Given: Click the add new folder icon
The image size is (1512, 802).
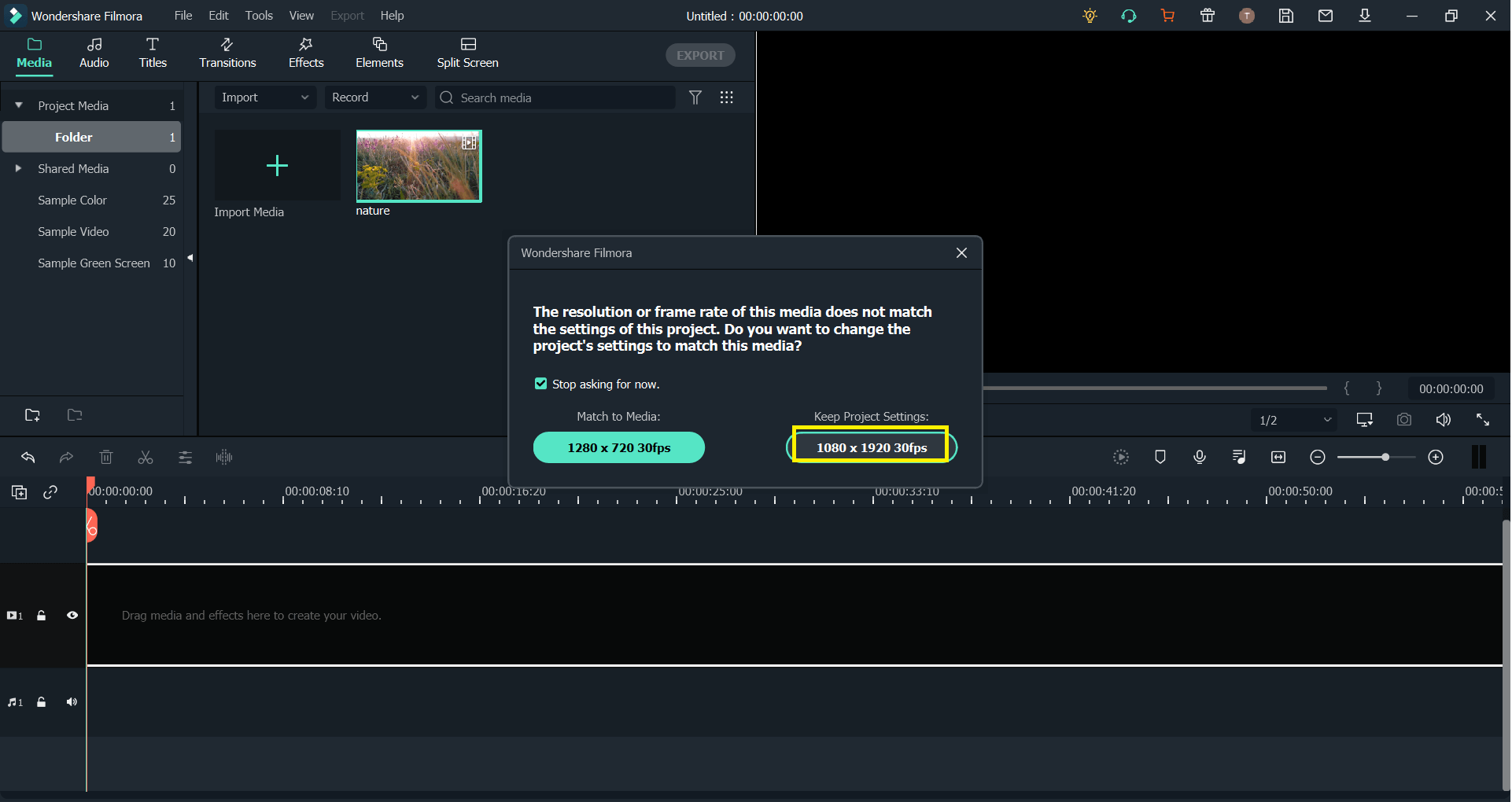Looking at the screenshot, I should (x=32, y=415).
